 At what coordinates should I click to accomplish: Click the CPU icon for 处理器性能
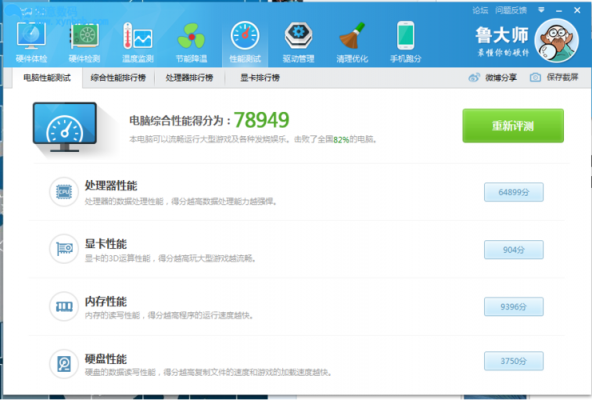pos(64,192)
